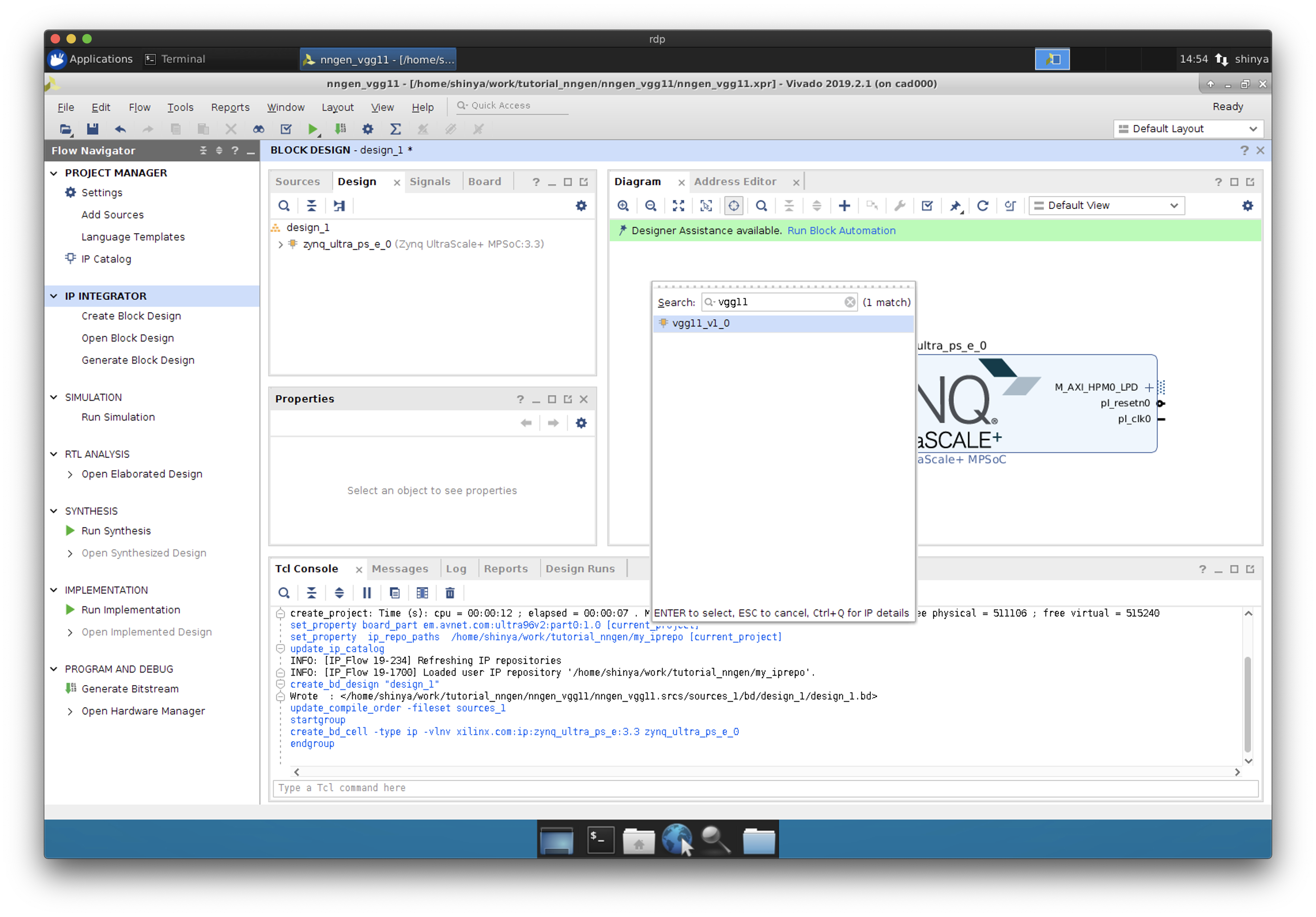1316x917 pixels.
Task: Click Regenerate Layout icon in diagram toolbar
Action: [982, 206]
